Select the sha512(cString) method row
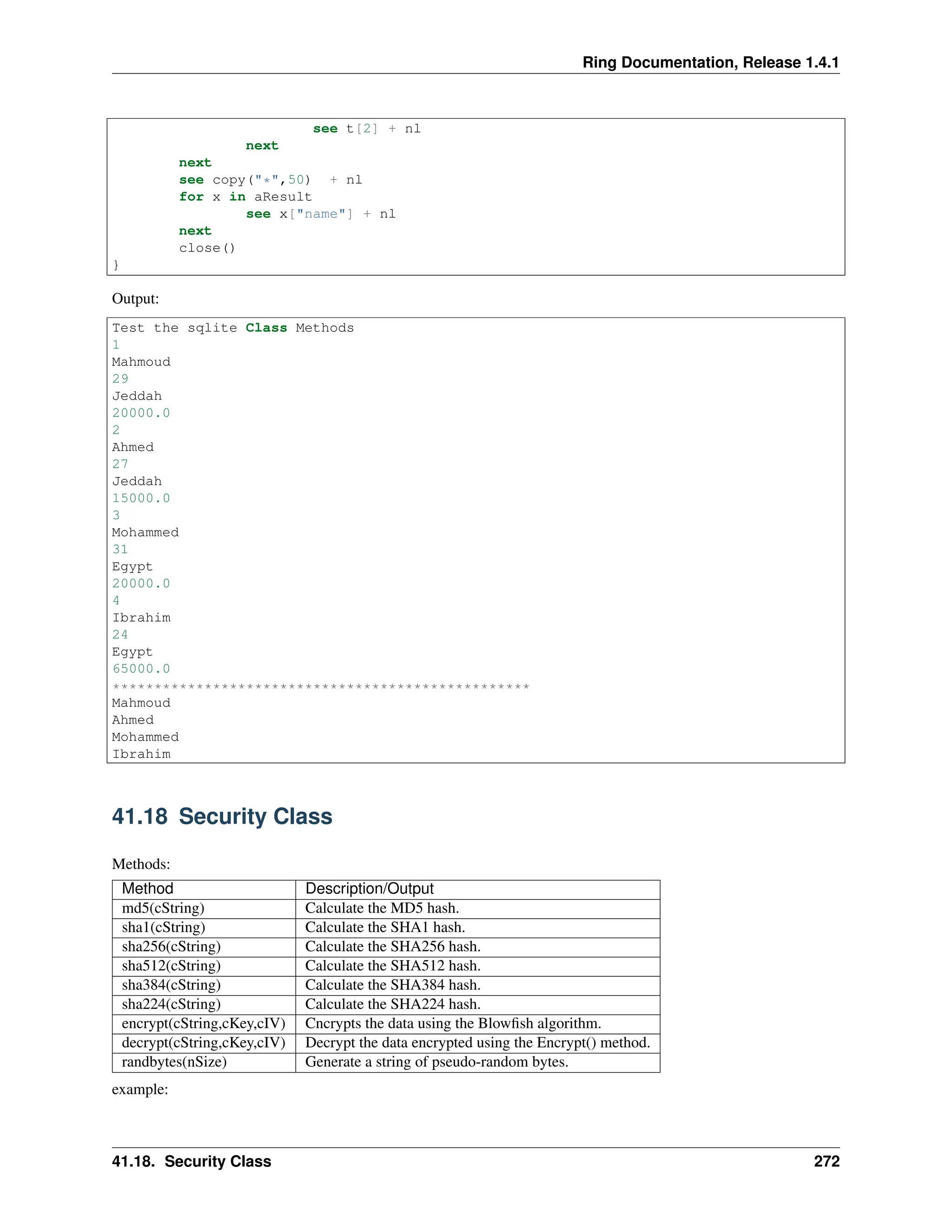This screenshot has height=1232, width=952. point(171,965)
